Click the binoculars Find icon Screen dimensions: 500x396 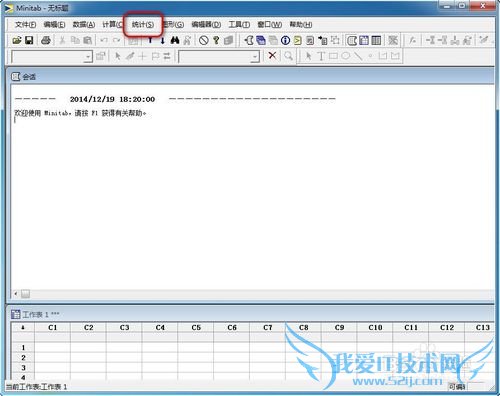pos(175,40)
